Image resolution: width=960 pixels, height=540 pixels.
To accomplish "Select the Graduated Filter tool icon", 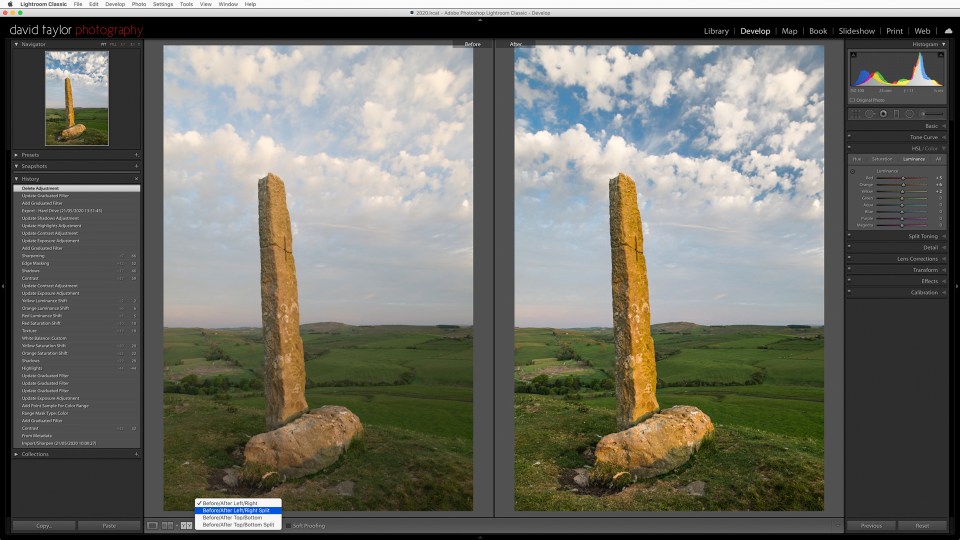I will (896, 114).
